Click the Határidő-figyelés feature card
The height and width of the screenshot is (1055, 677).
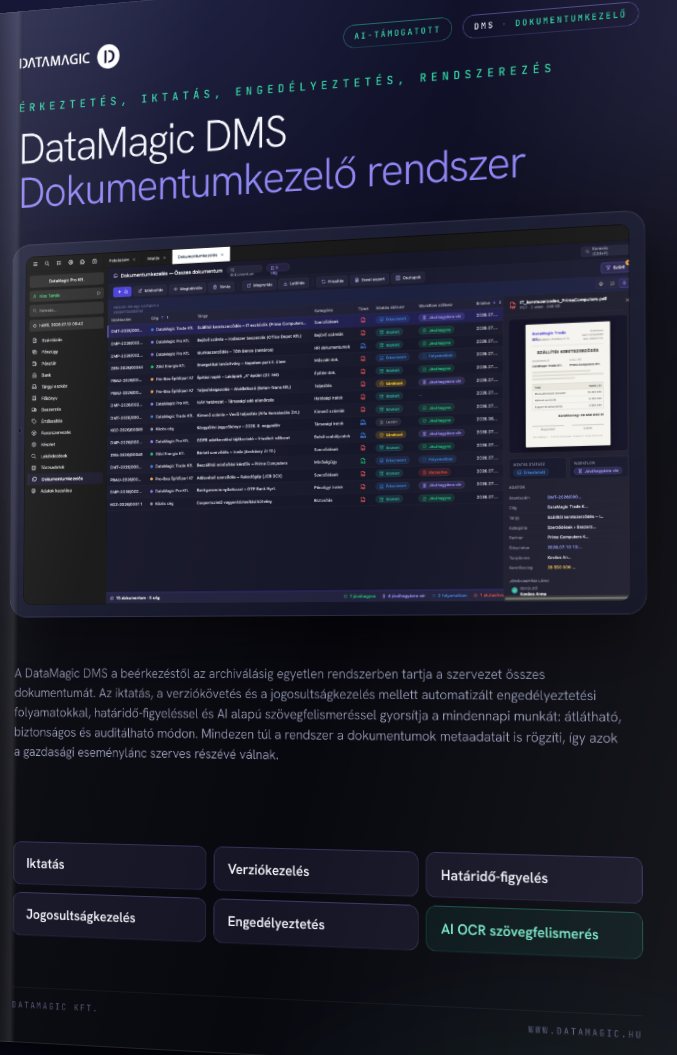[x=534, y=877]
